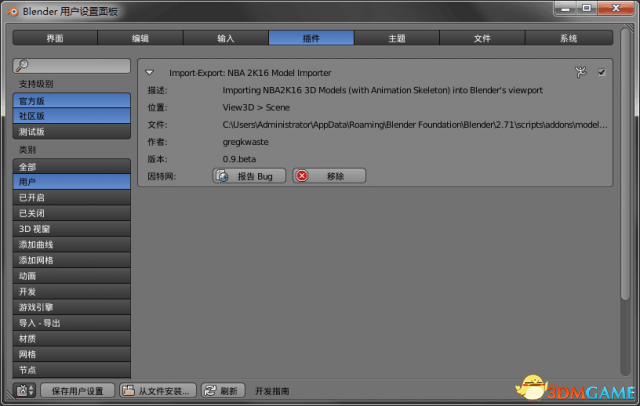Click the 刷新 button
Screen dimensions: 640x406
click(x=223, y=390)
